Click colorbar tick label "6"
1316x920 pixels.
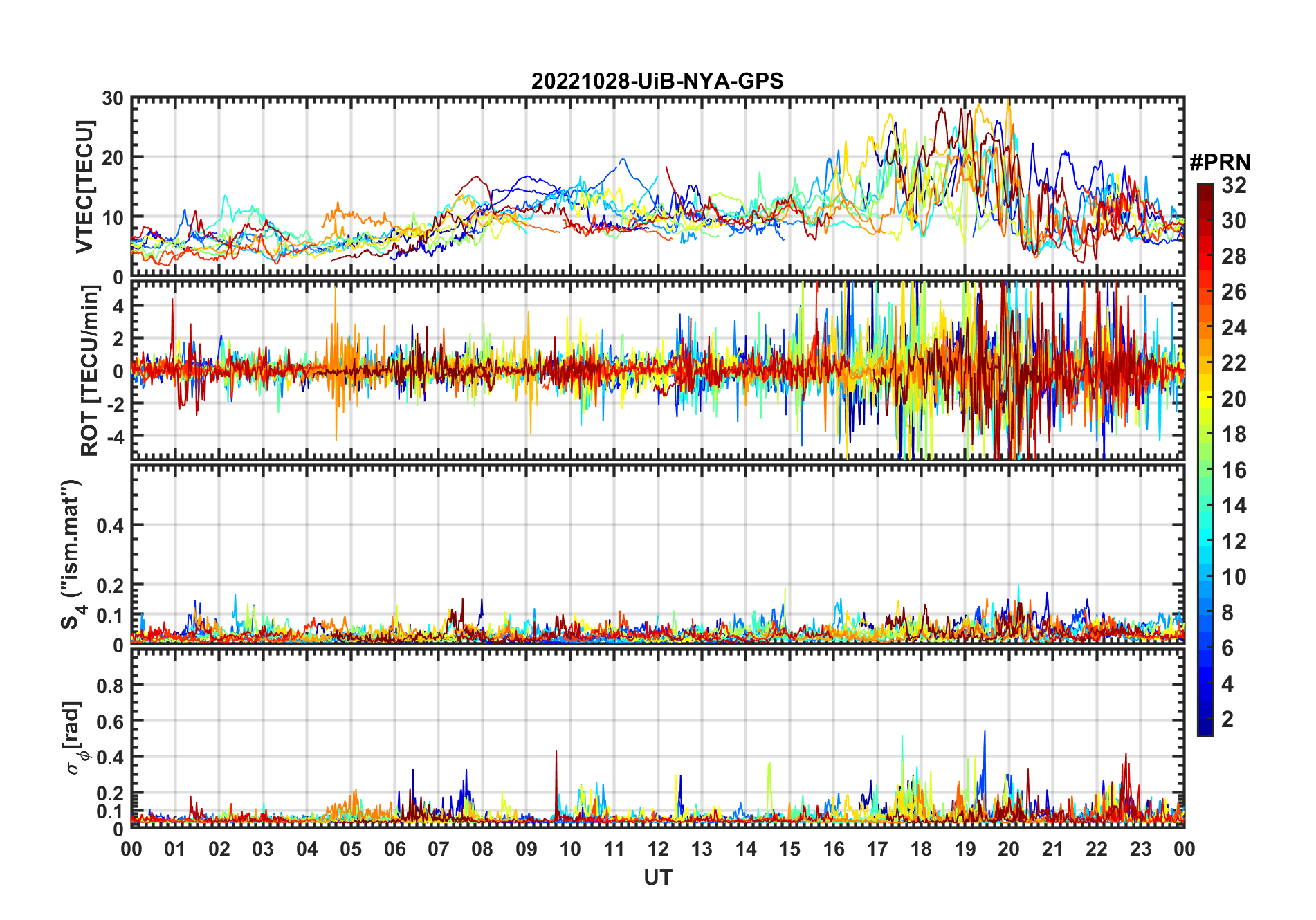click(1227, 648)
